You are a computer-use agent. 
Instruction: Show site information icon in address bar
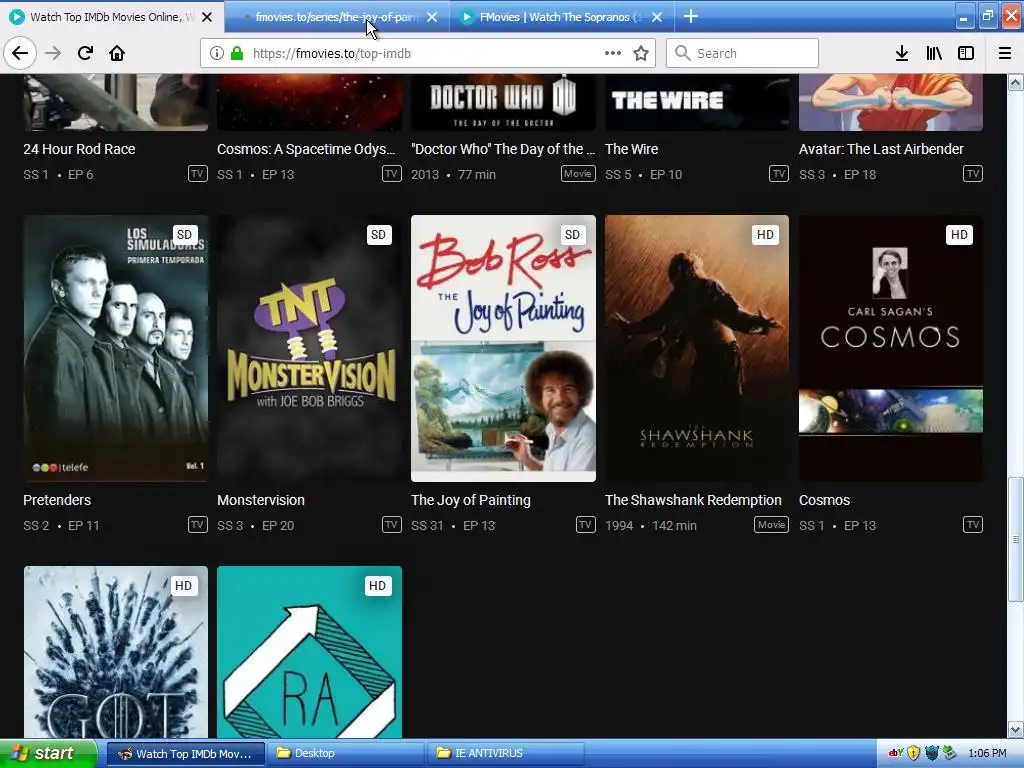(217, 53)
